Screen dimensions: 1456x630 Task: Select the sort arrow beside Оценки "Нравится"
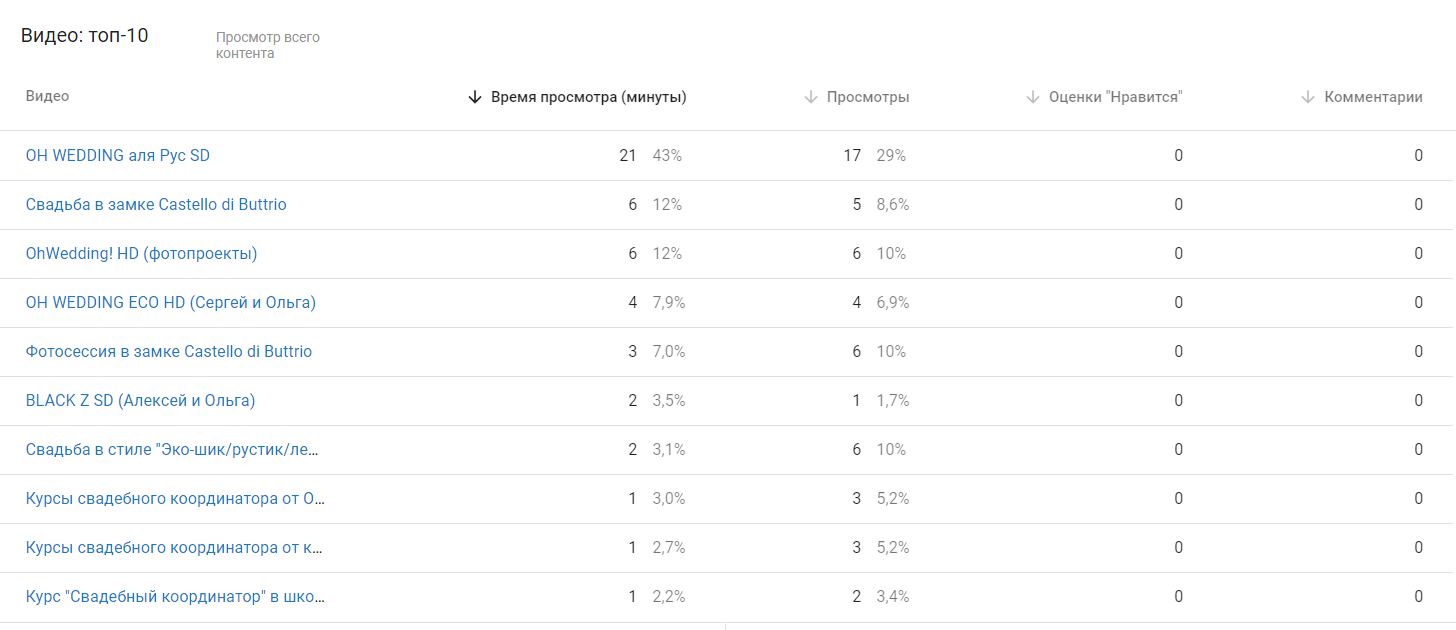1031,97
